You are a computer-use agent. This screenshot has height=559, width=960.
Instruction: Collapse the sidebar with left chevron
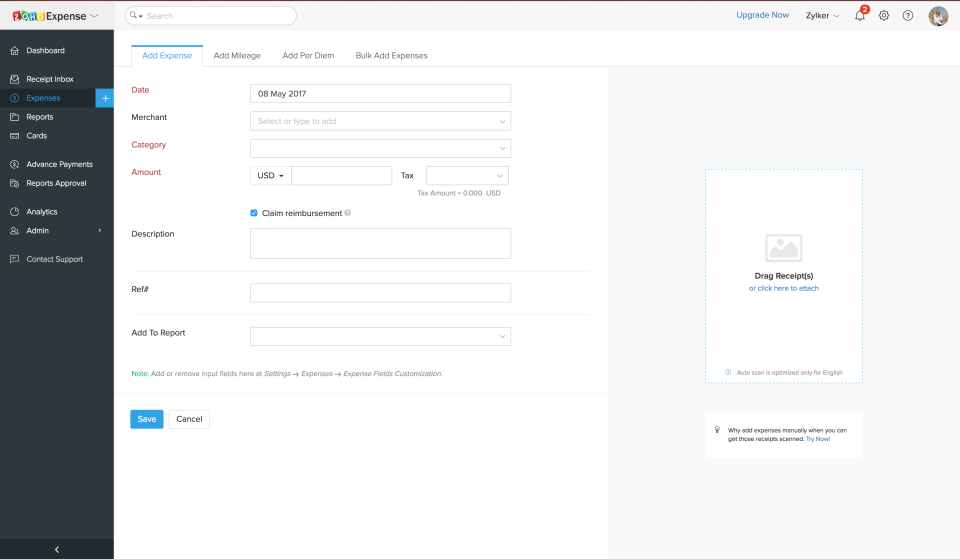pos(57,549)
